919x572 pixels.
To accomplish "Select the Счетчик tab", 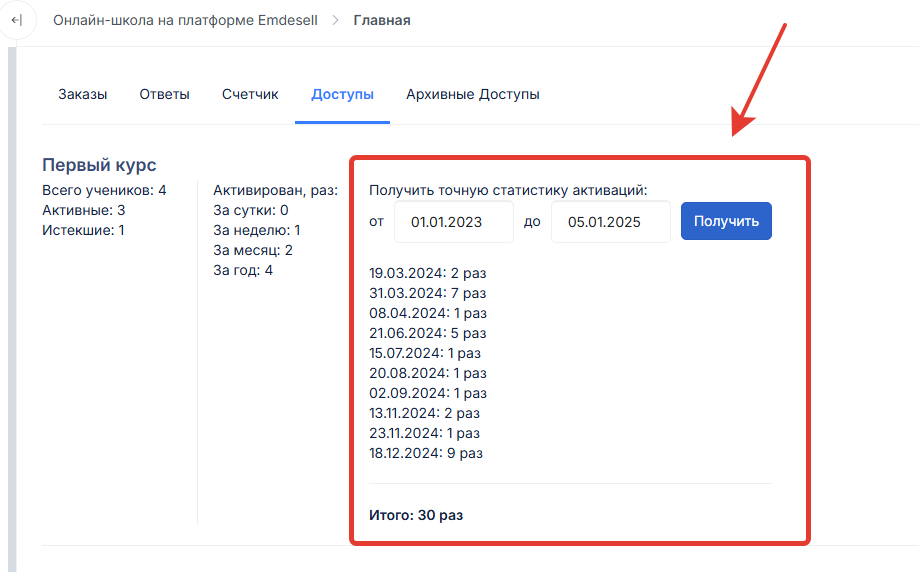I will click(250, 94).
